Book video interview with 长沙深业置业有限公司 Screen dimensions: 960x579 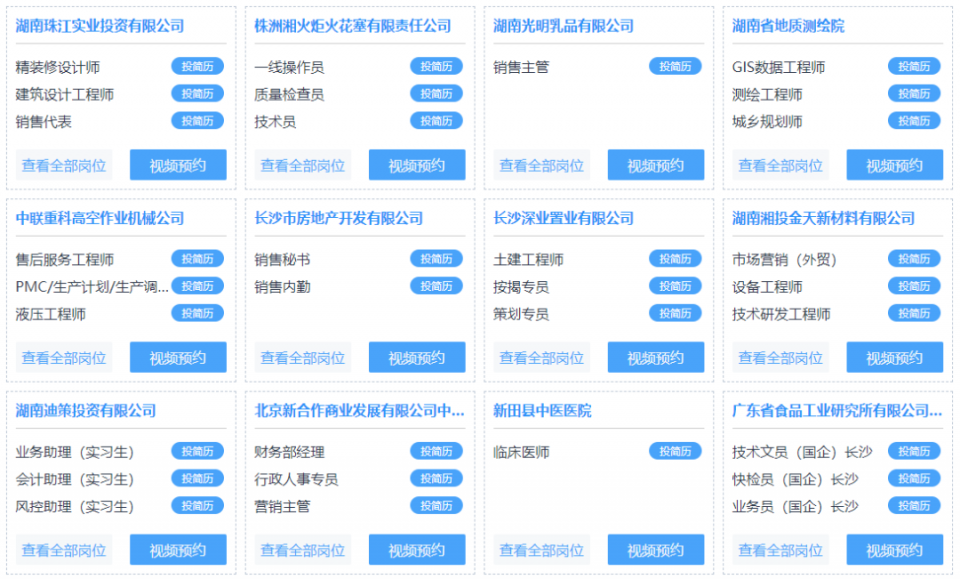tap(656, 357)
